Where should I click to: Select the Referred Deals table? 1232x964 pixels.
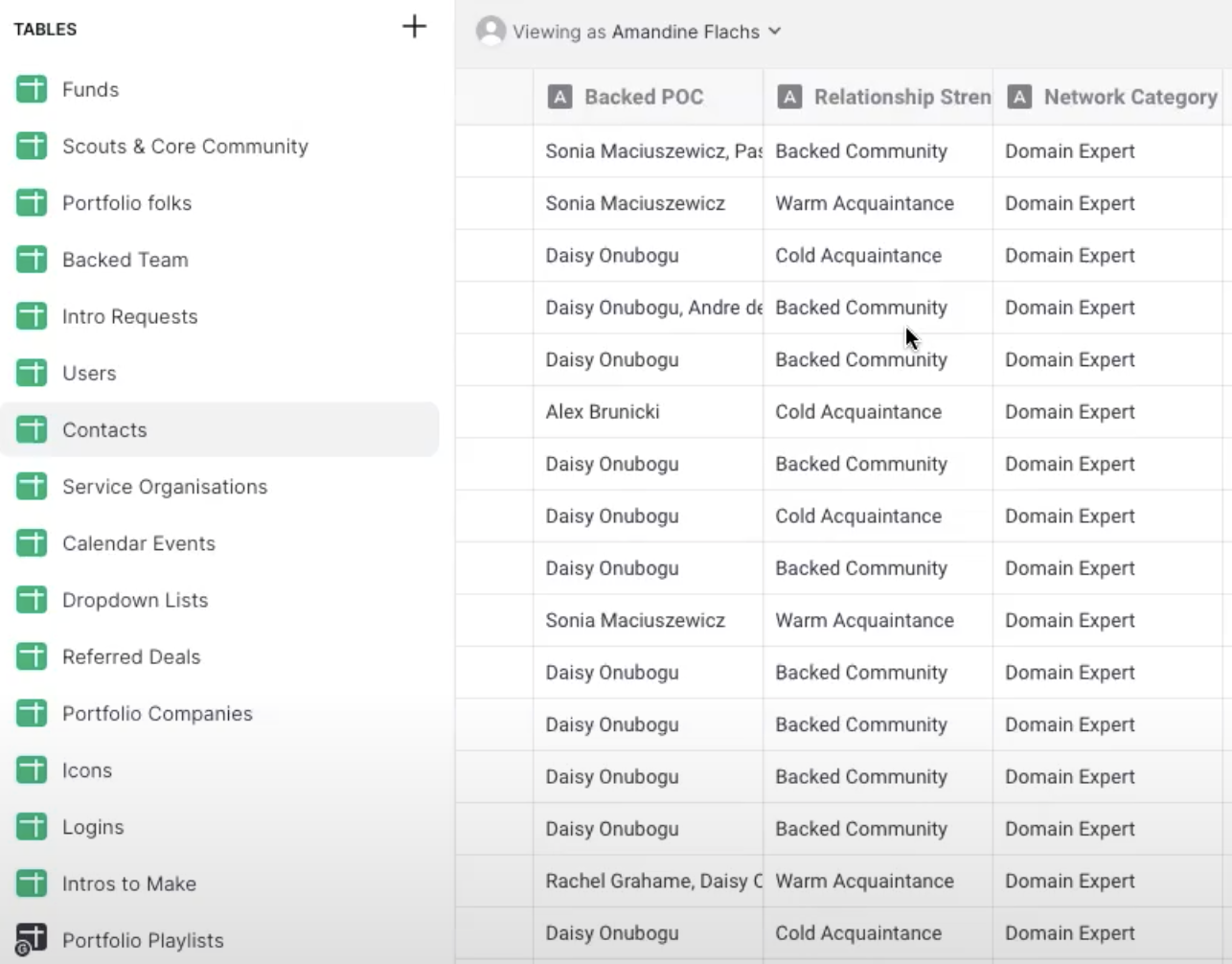131,656
